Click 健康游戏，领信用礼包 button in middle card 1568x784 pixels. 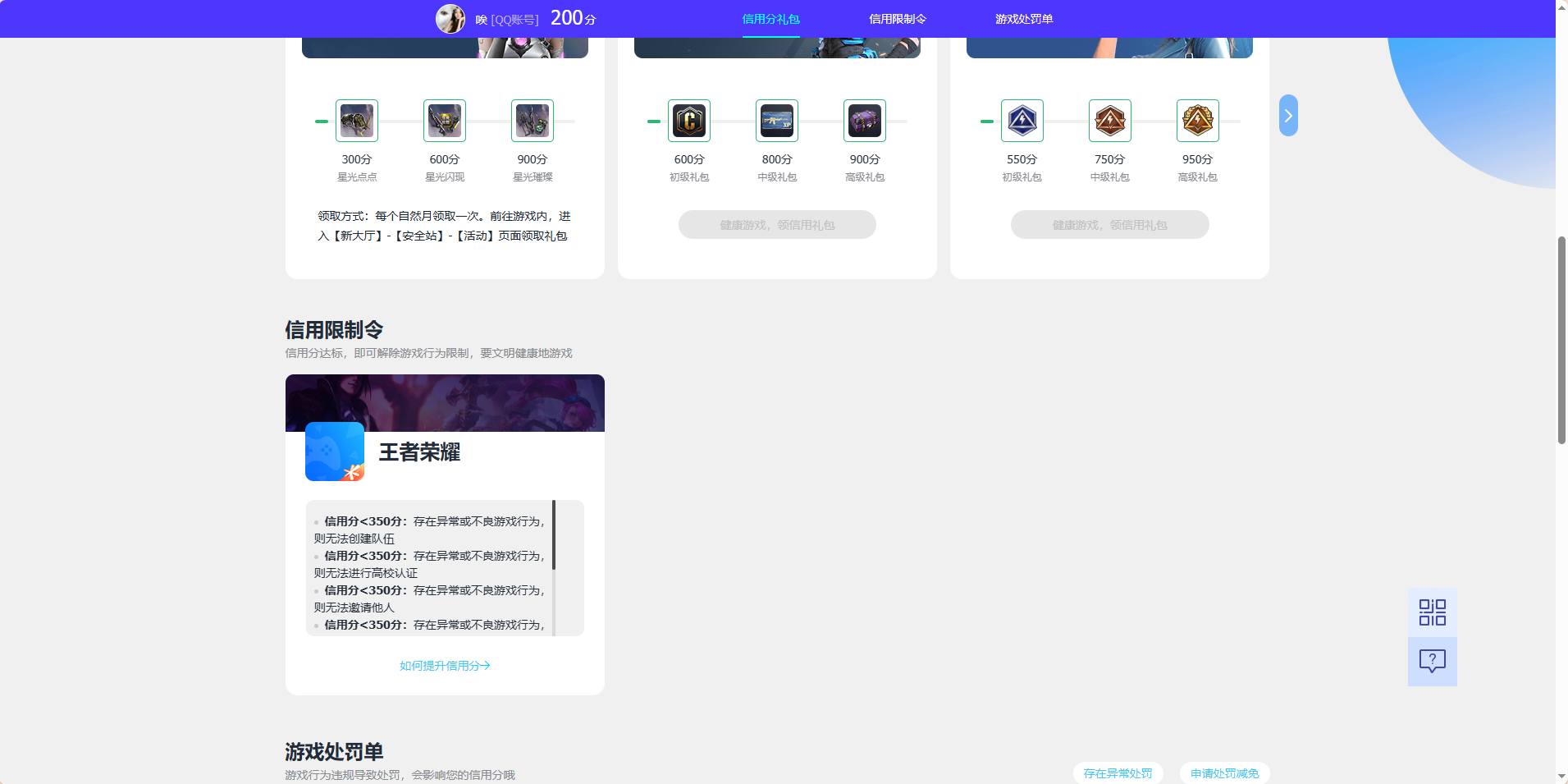tap(777, 225)
